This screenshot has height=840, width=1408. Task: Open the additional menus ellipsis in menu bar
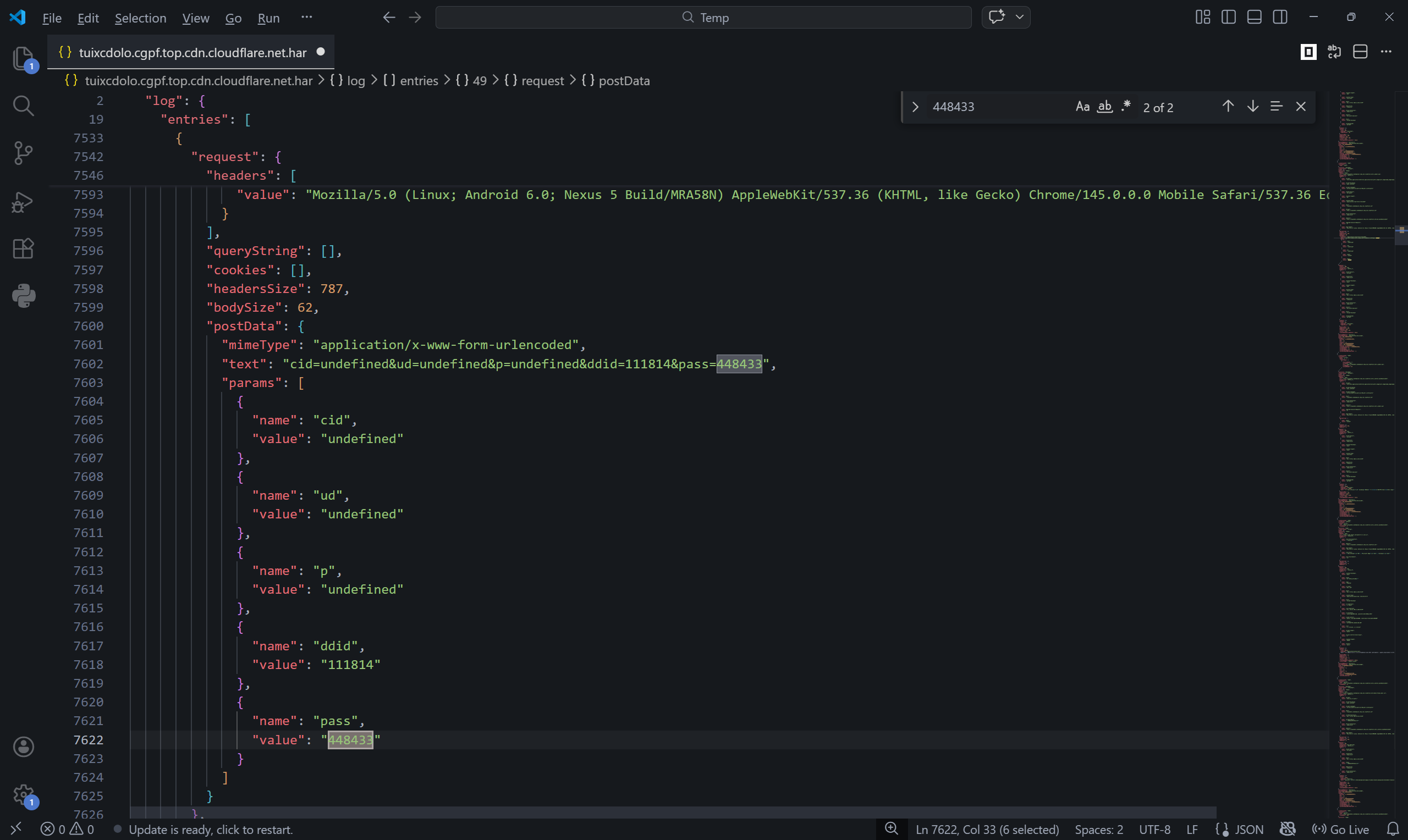[306, 18]
